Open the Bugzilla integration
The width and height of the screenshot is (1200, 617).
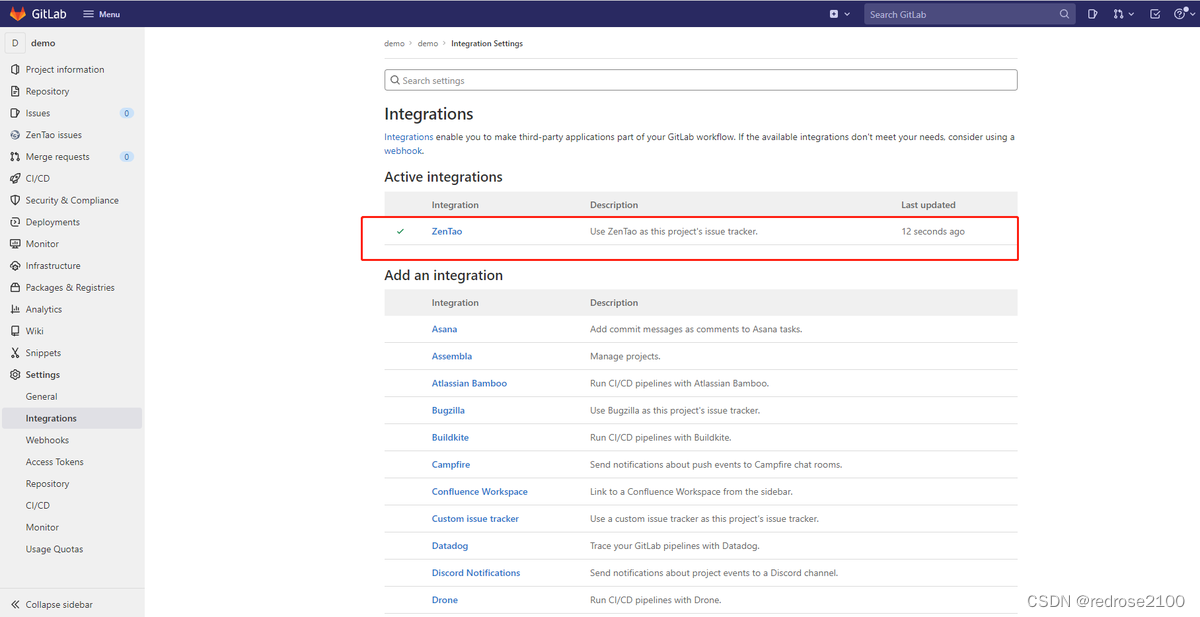[x=448, y=410]
